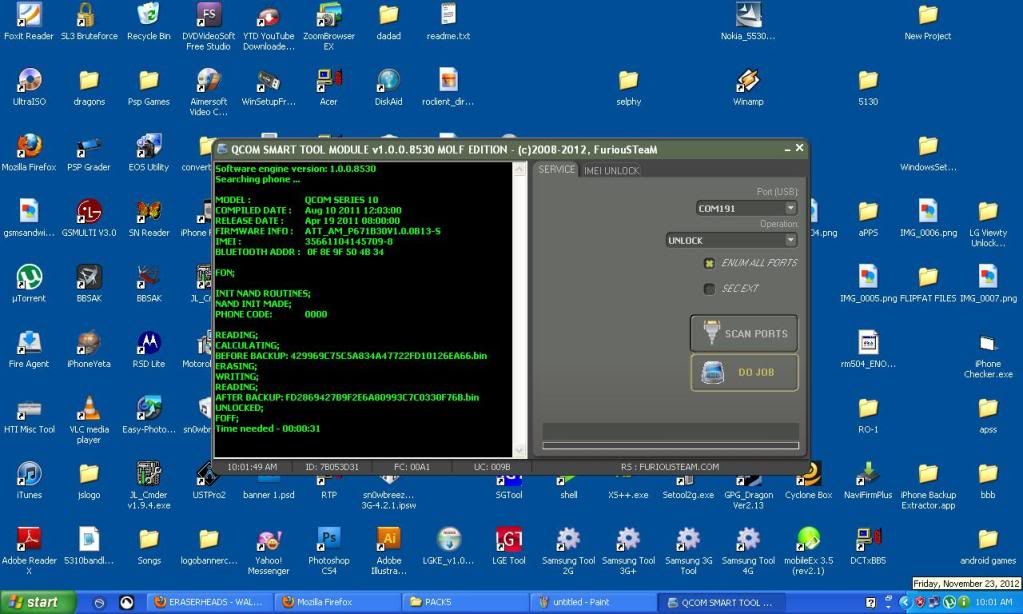Open the Samsung Tool 2G icon
The height and width of the screenshot is (614, 1023).
569,539
